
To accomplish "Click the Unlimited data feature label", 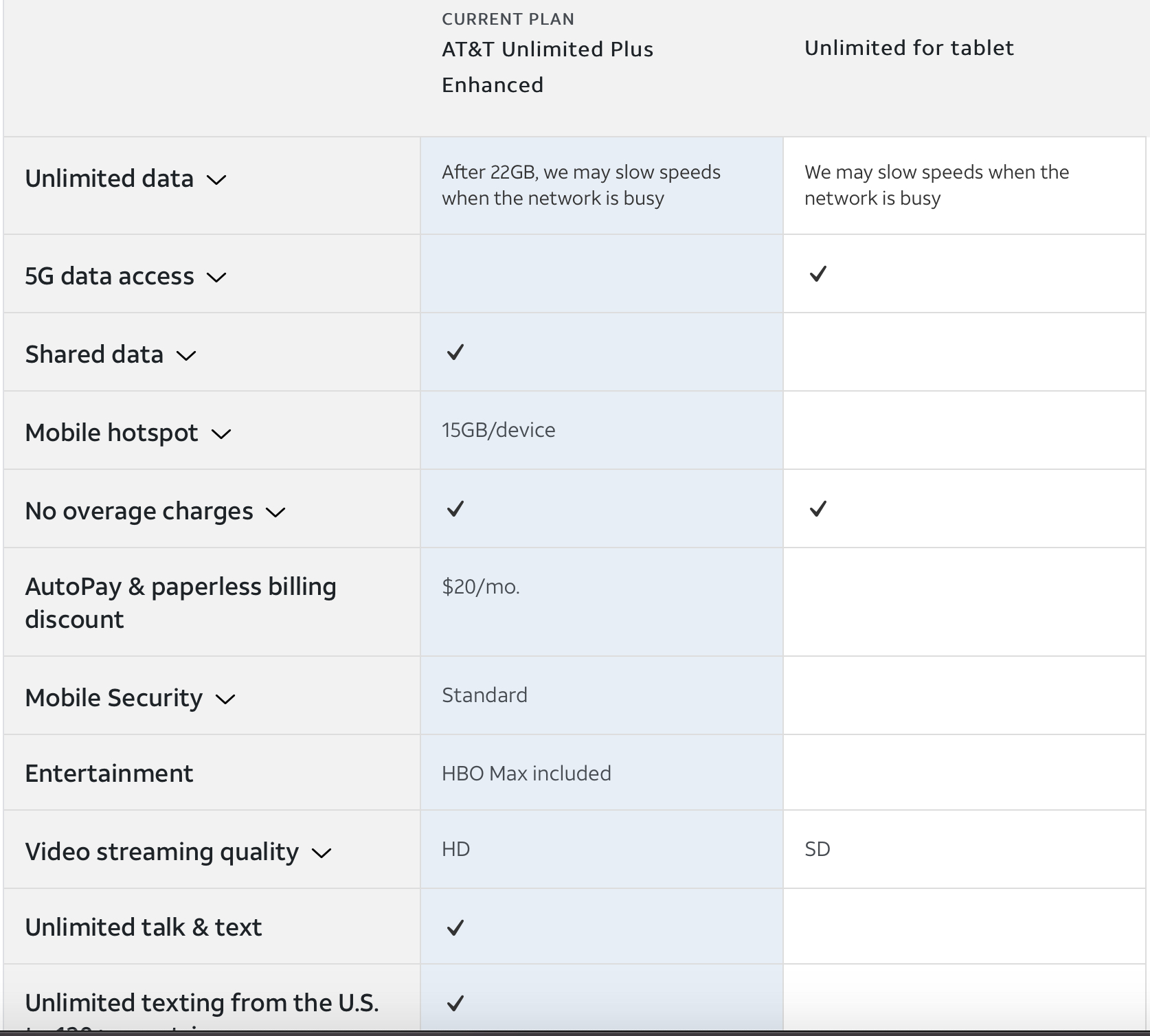I will 109,179.
